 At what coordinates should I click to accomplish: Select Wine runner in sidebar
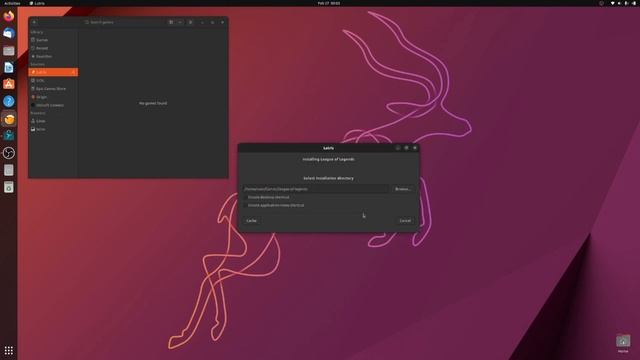[53, 129]
